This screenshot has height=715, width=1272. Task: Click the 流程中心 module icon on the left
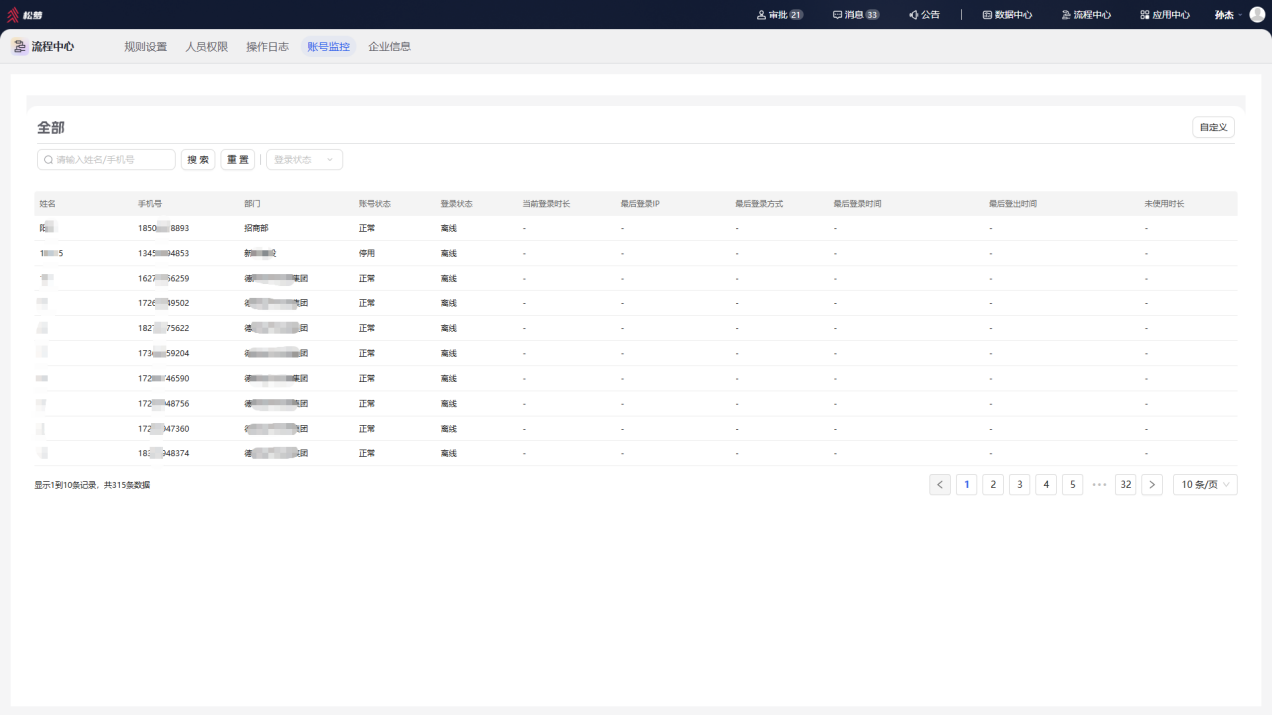tap(19, 47)
